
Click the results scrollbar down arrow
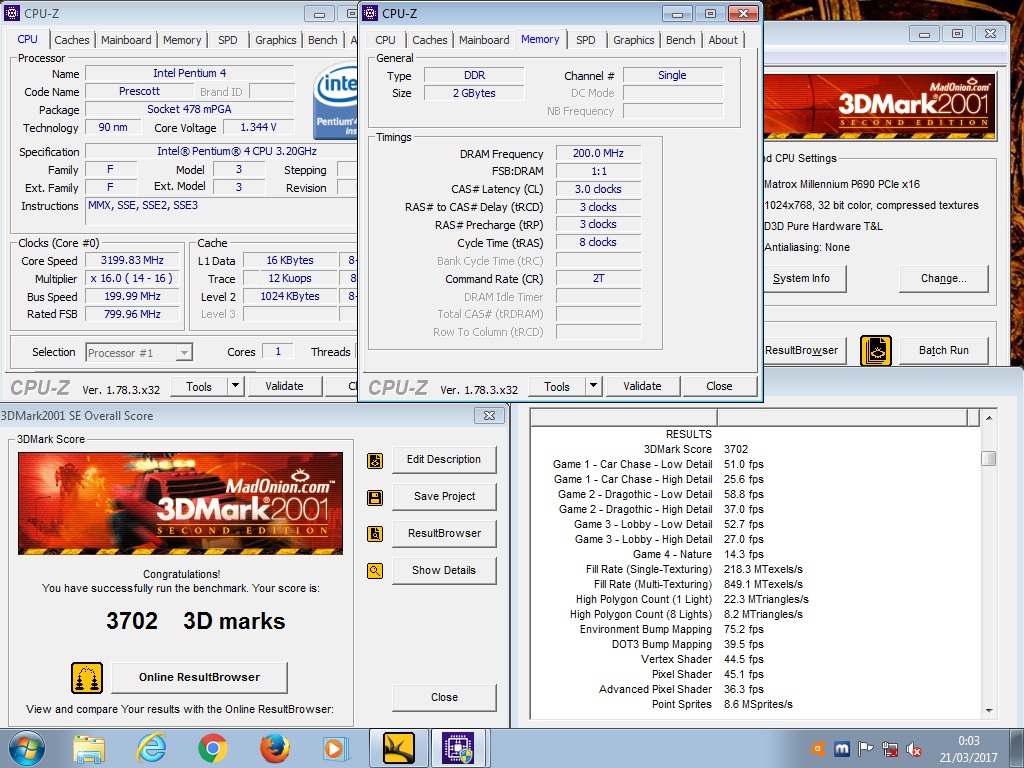click(989, 711)
